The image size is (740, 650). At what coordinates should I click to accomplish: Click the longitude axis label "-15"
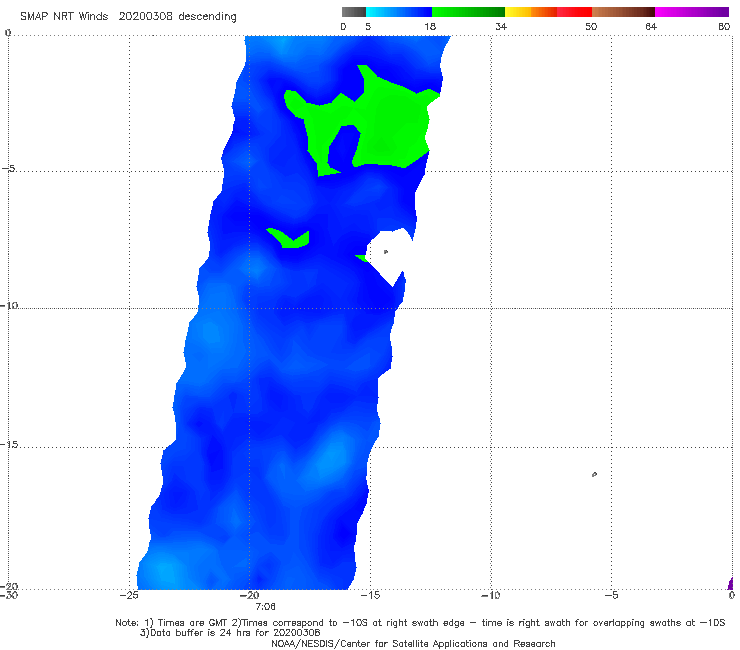[370, 595]
